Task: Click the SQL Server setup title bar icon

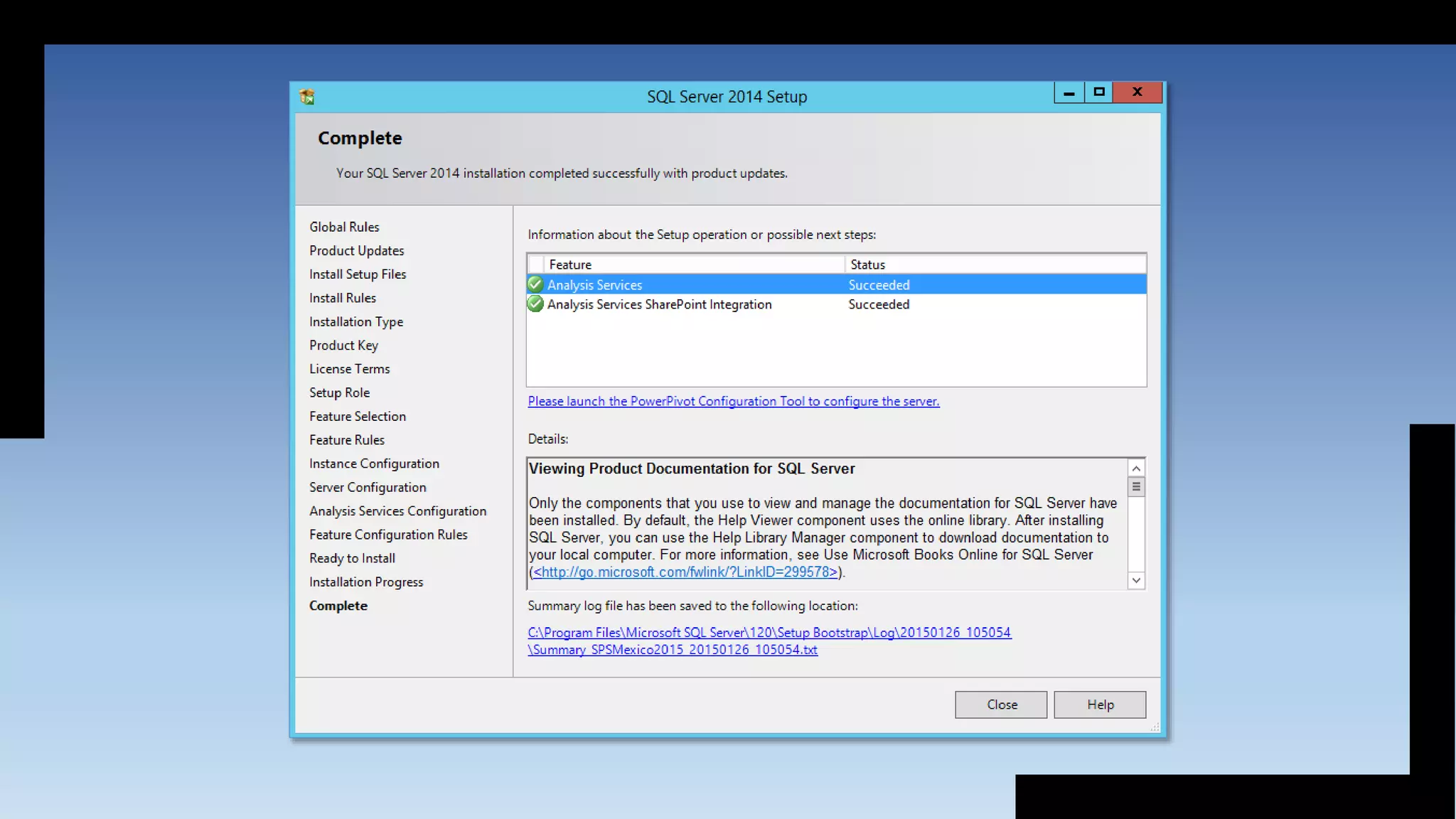Action: coord(307,97)
